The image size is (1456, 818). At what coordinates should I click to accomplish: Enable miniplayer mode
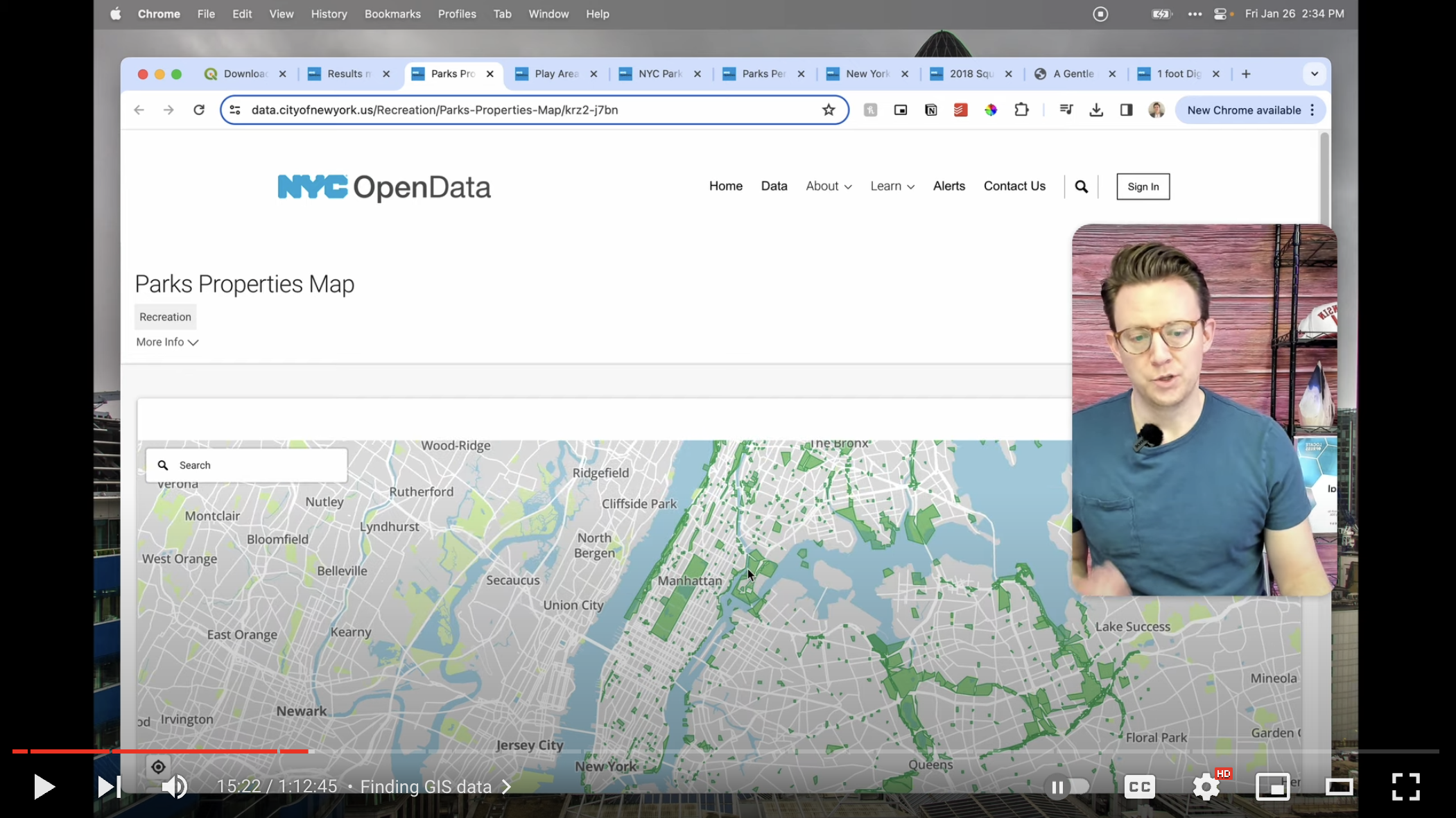(x=1273, y=787)
